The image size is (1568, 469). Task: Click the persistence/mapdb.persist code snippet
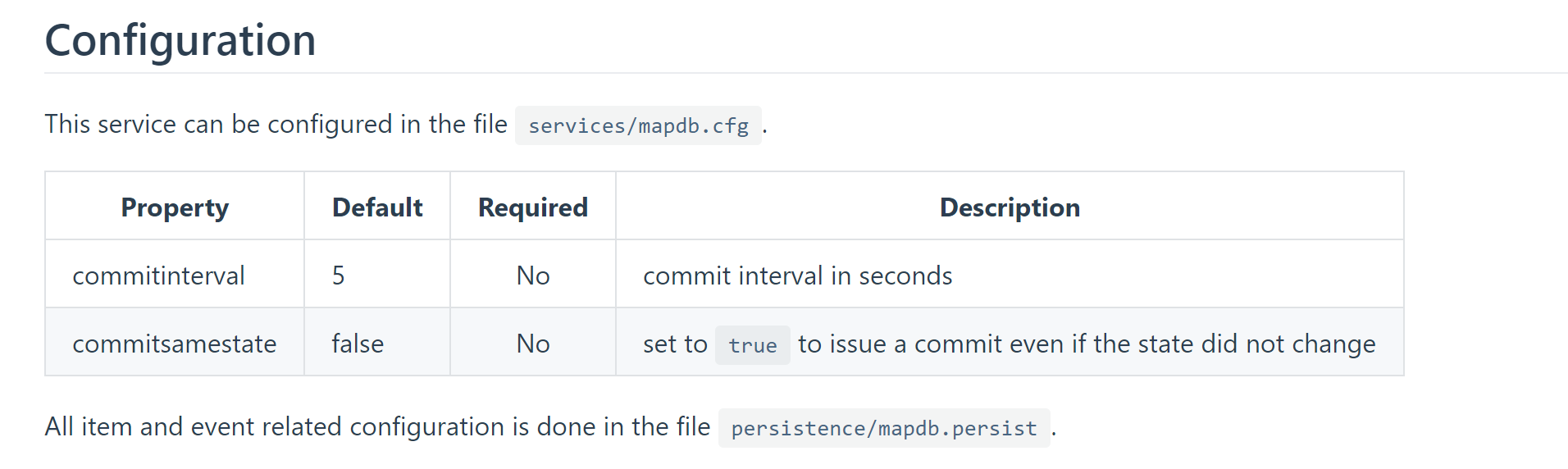(884, 428)
